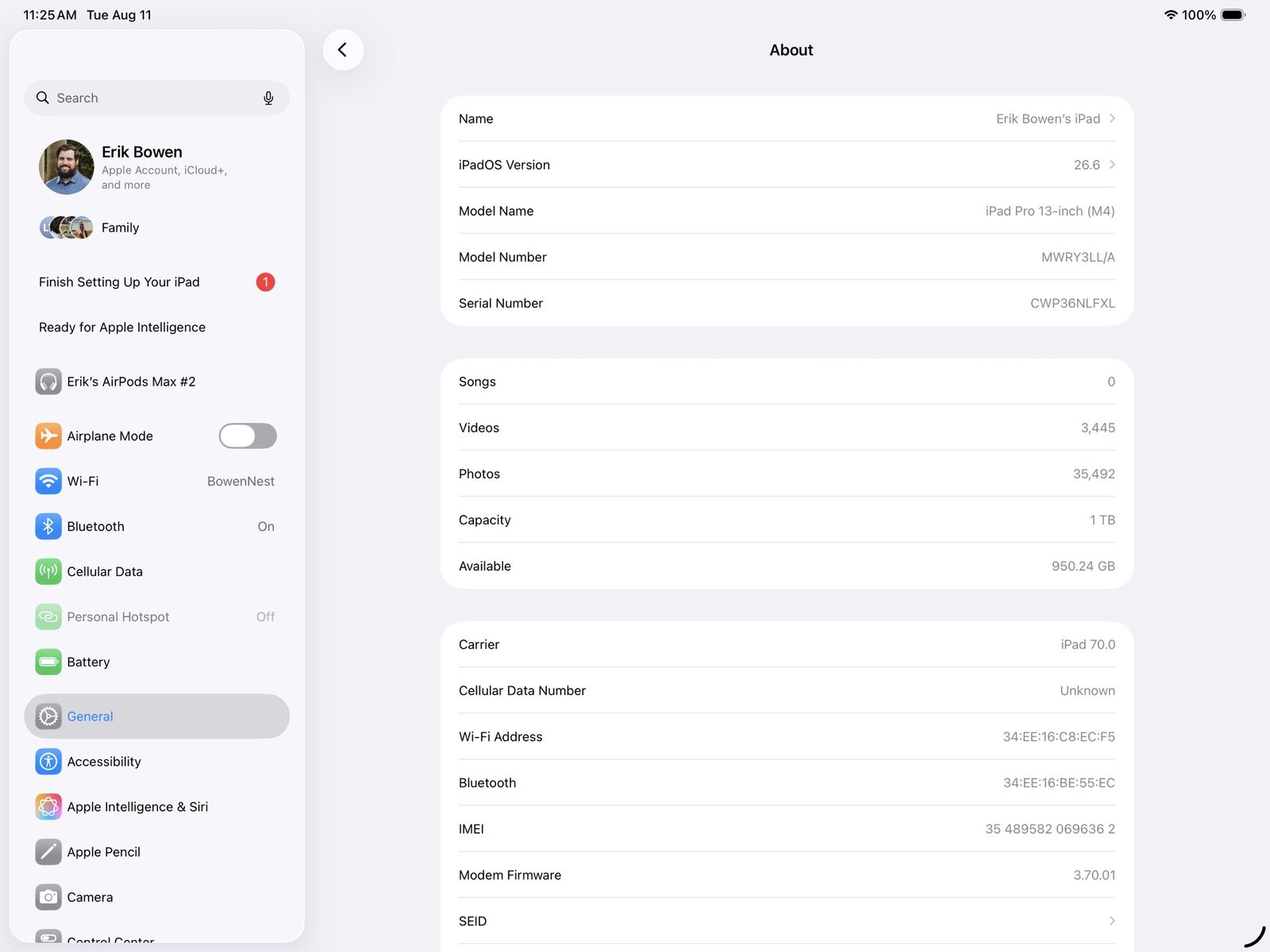
Task: Tap the Personal Hotspot icon
Action: pos(48,616)
